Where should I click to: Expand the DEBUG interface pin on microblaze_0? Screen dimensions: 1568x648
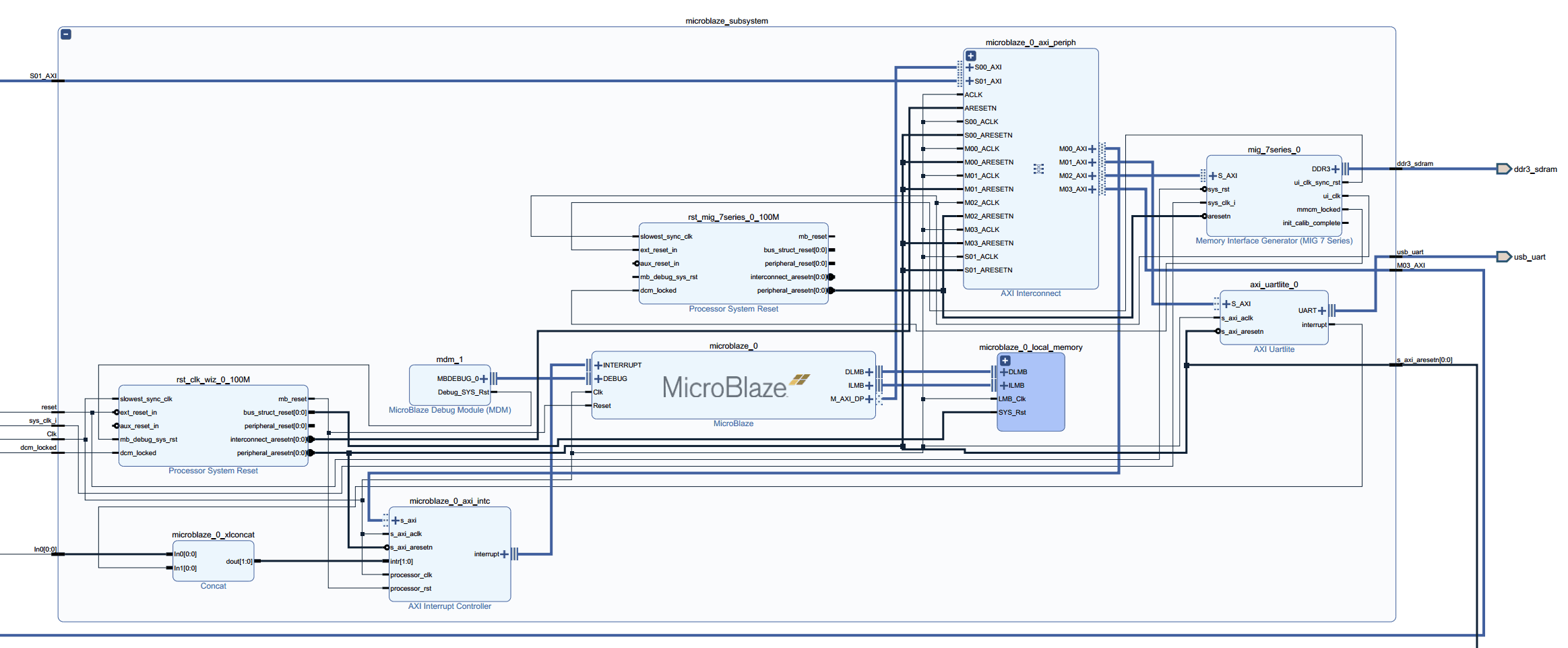[598, 379]
